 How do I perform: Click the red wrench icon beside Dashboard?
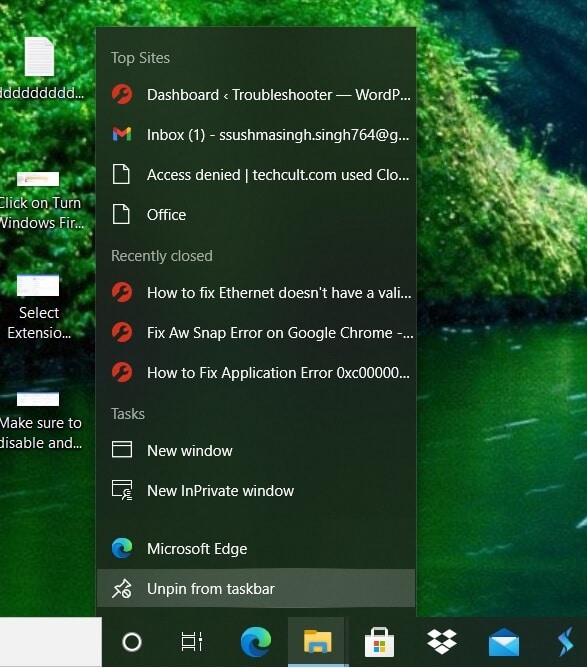tap(122, 94)
